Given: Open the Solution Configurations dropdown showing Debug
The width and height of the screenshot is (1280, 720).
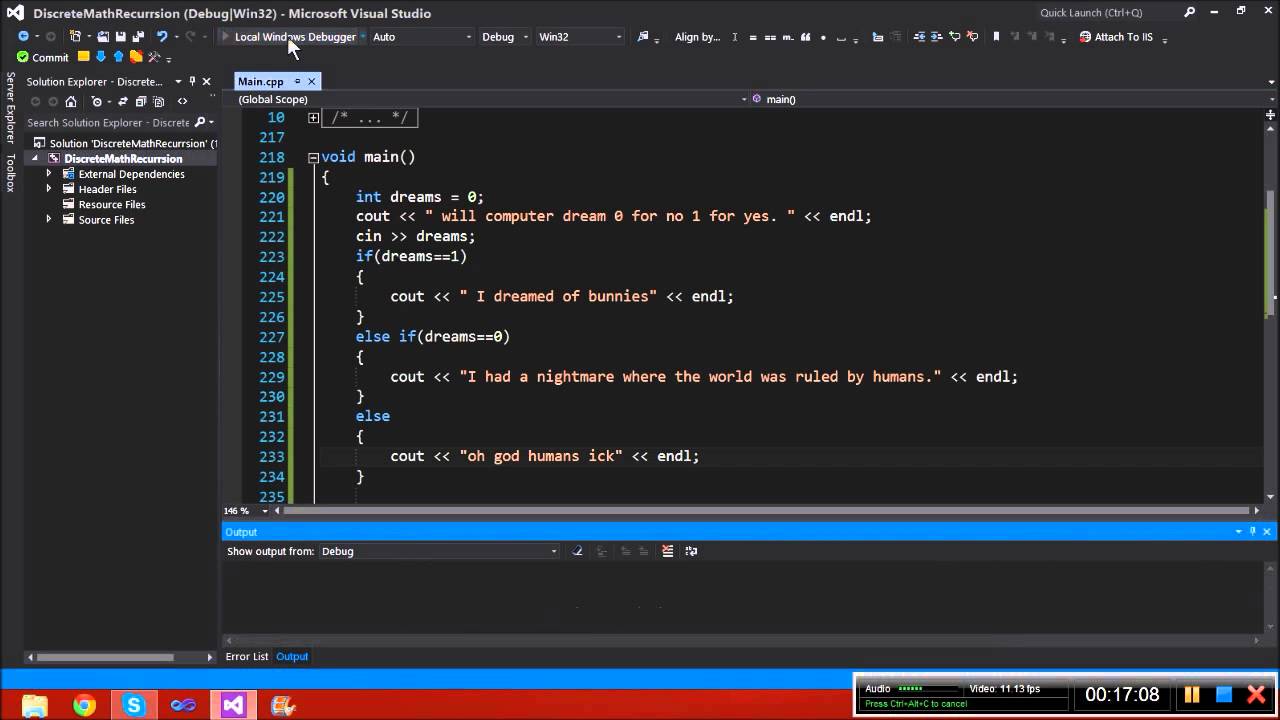Looking at the screenshot, I should click(x=504, y=37).
